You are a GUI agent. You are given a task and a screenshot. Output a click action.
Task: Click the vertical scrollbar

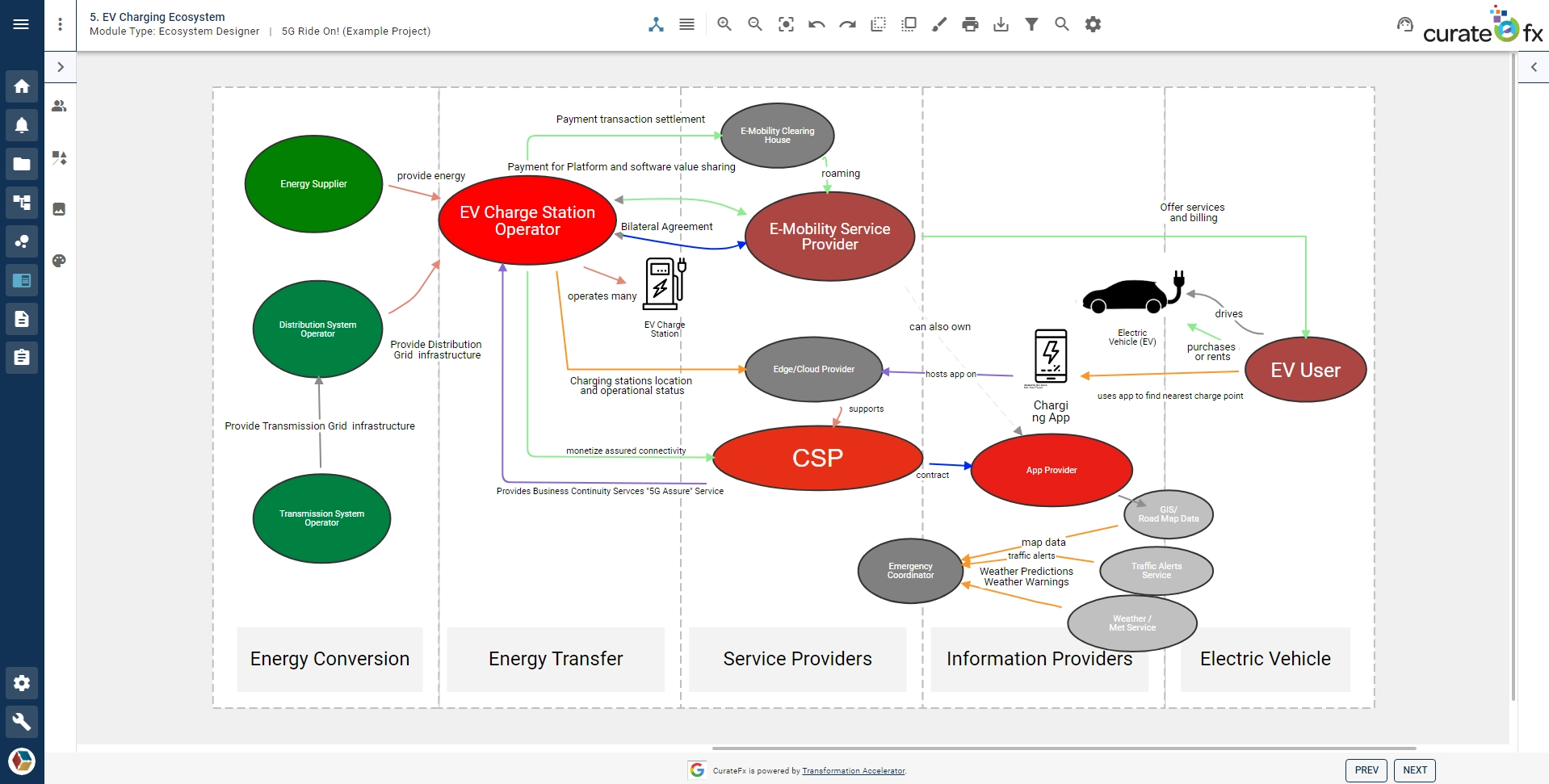[x=1513, y=377]
